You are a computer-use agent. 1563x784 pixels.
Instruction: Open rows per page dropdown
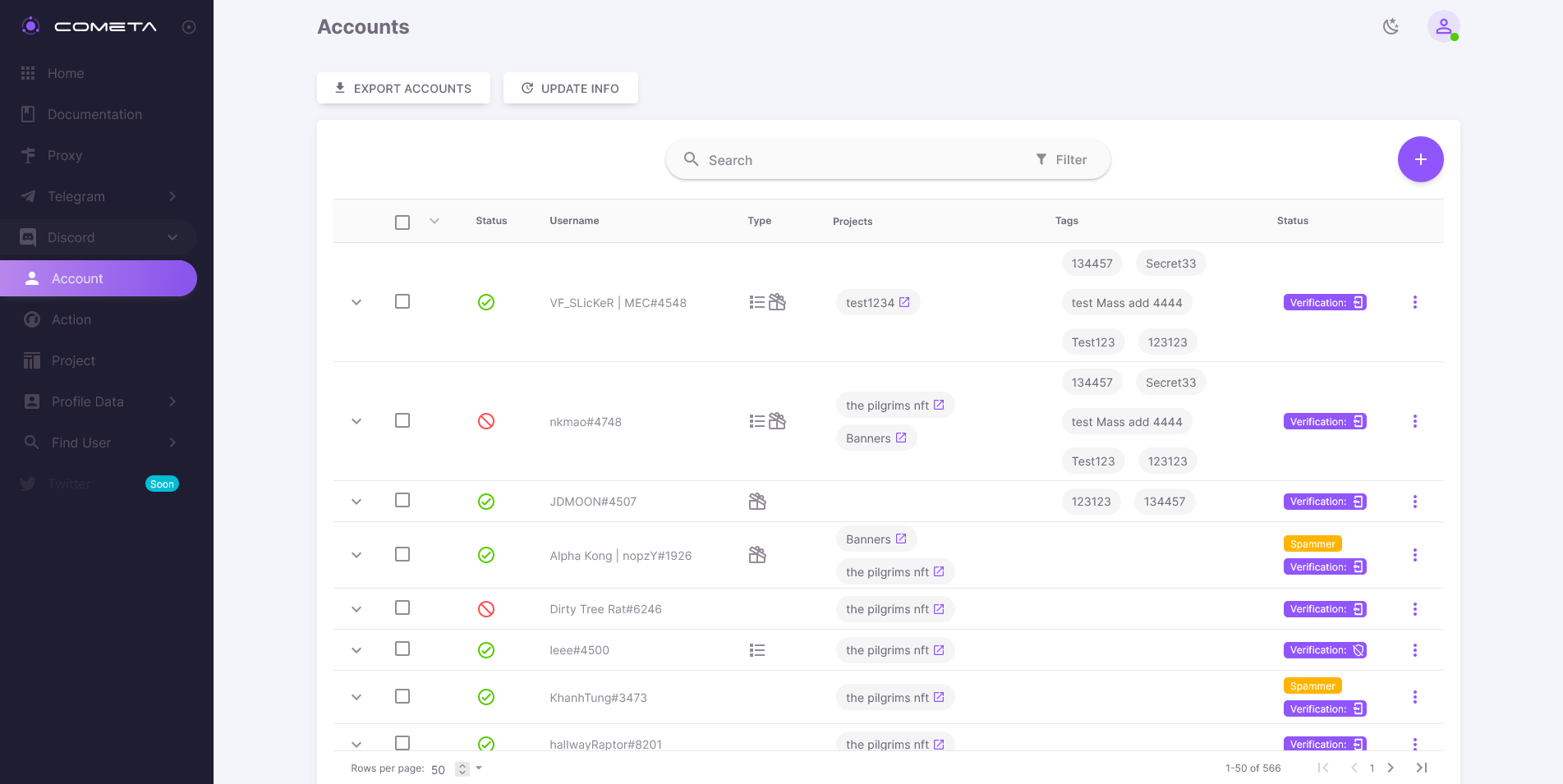click(x=479, y=768)
